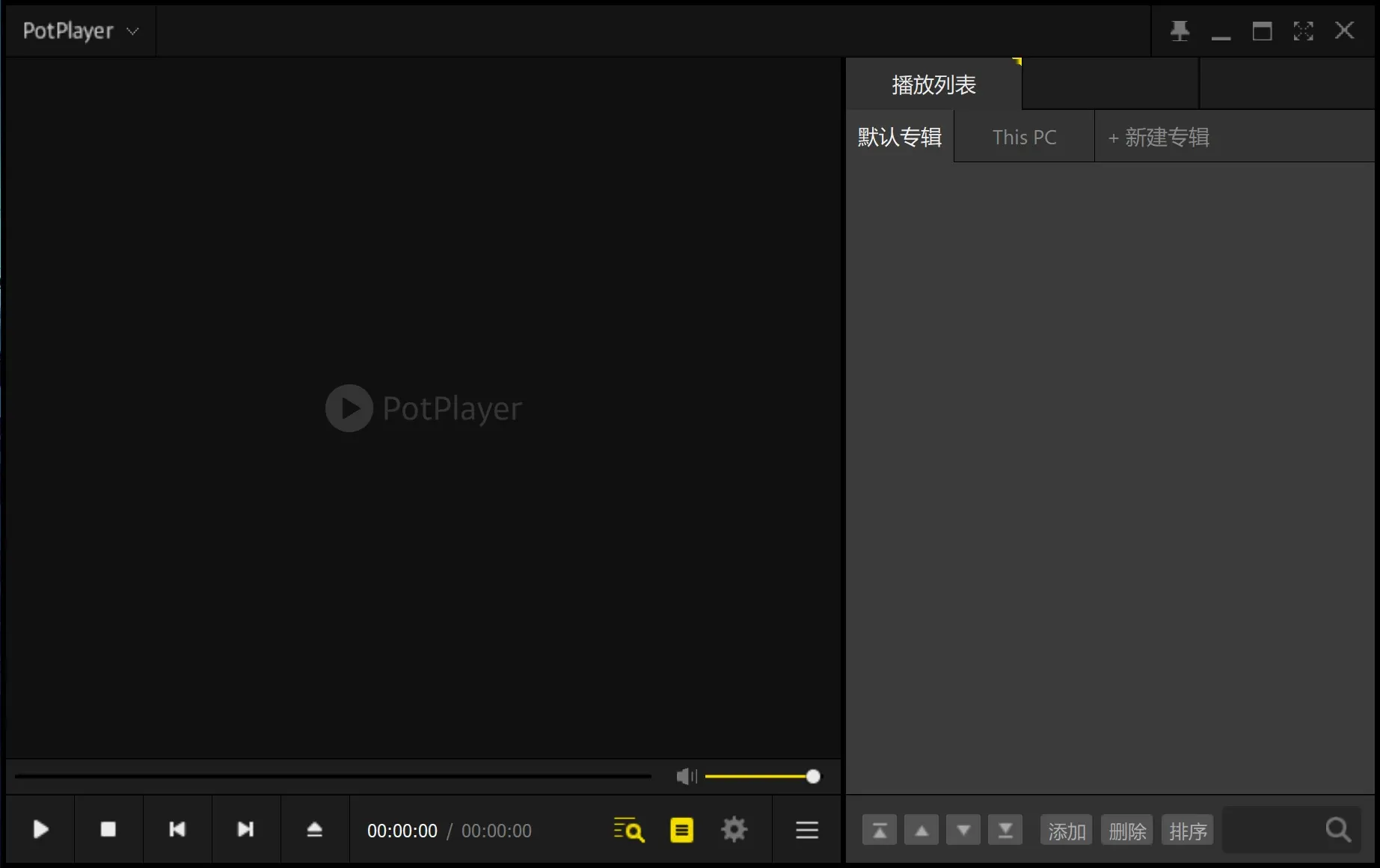The height and width of the screenshot is (868, 1380).
Task: Pin the window always on top
Action: 1180,31
